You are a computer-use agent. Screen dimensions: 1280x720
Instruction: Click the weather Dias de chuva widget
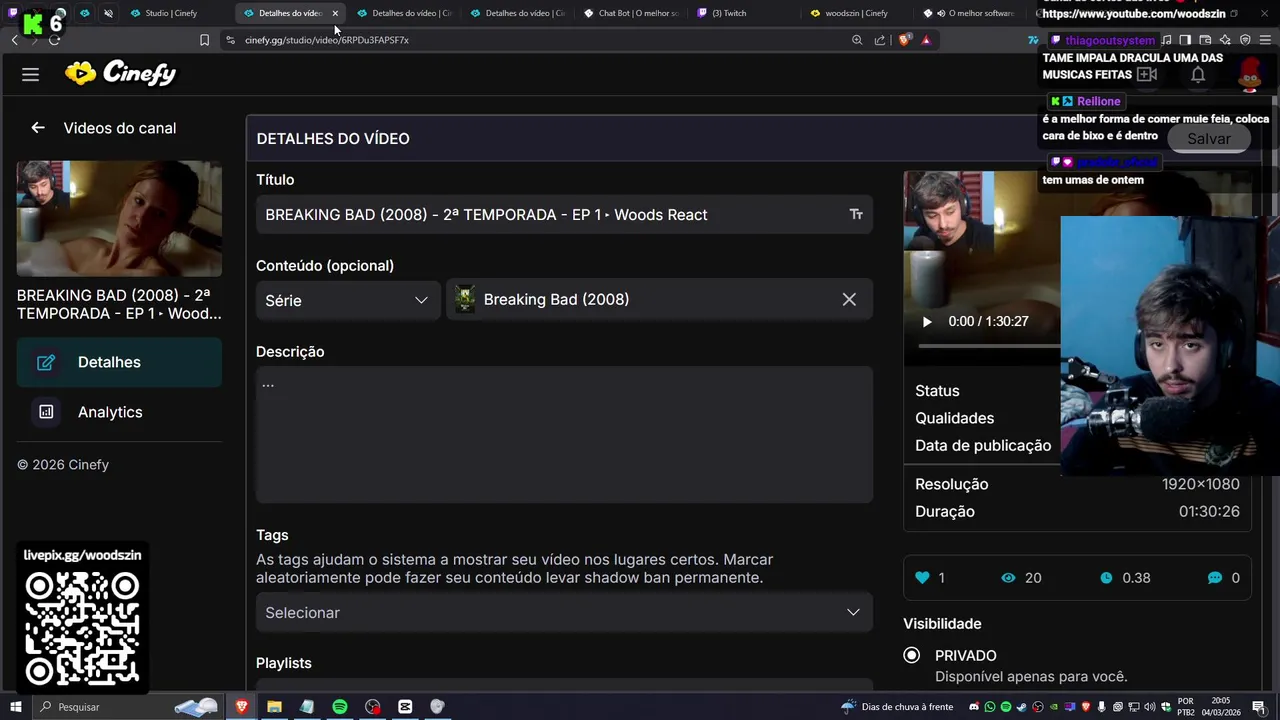(897, 707)
